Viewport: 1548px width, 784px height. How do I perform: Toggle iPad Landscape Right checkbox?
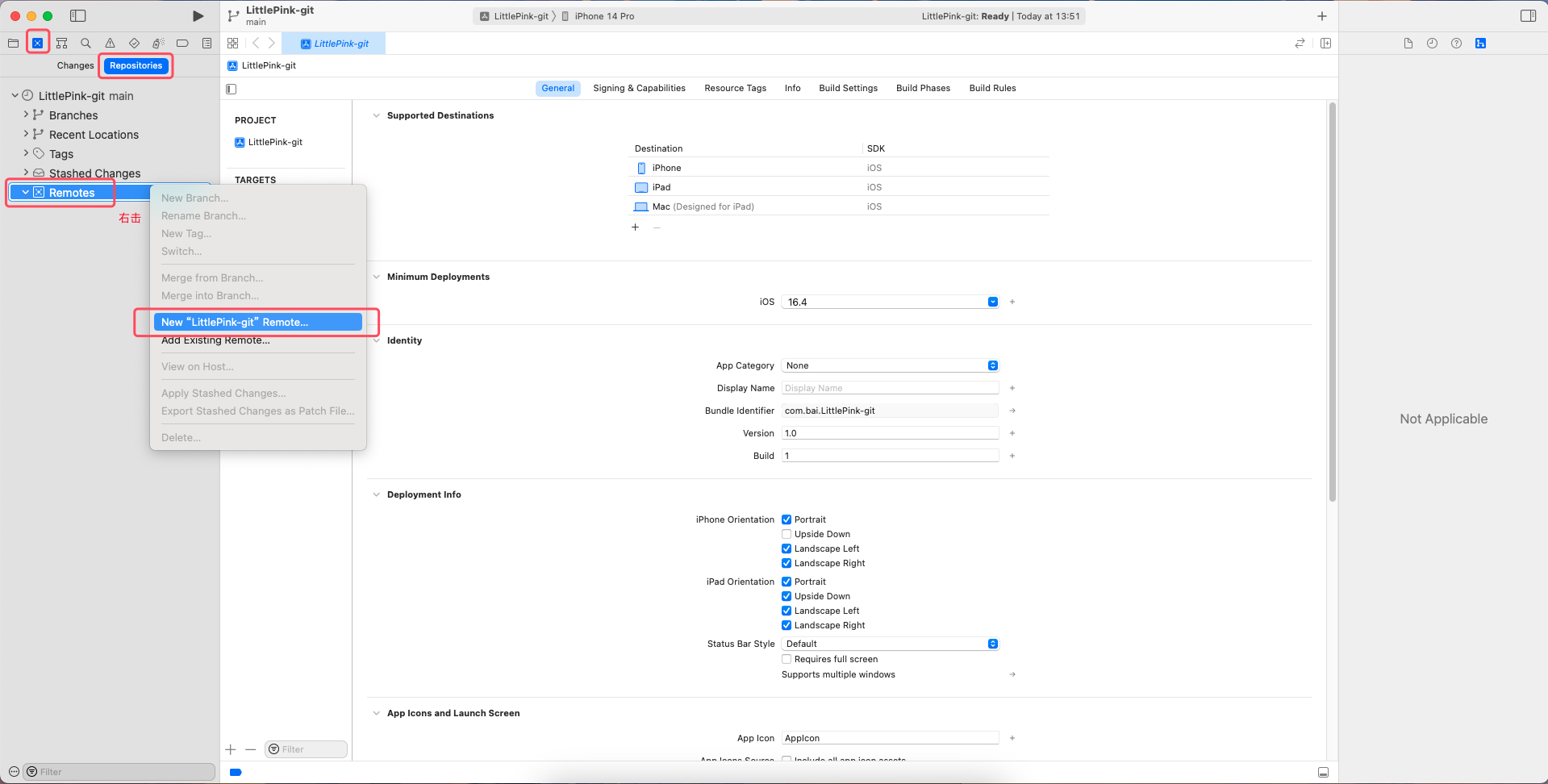click(x=787, y=625)
